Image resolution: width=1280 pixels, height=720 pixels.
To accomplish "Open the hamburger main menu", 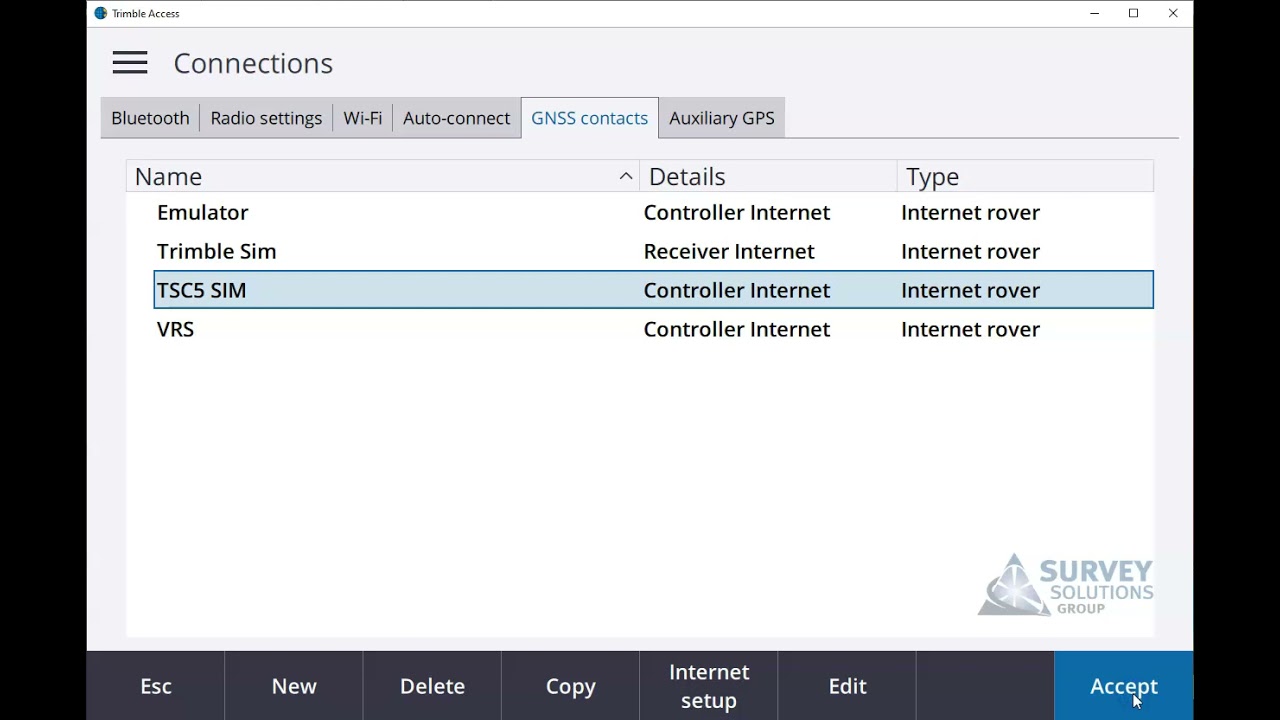I will [130, 63].
